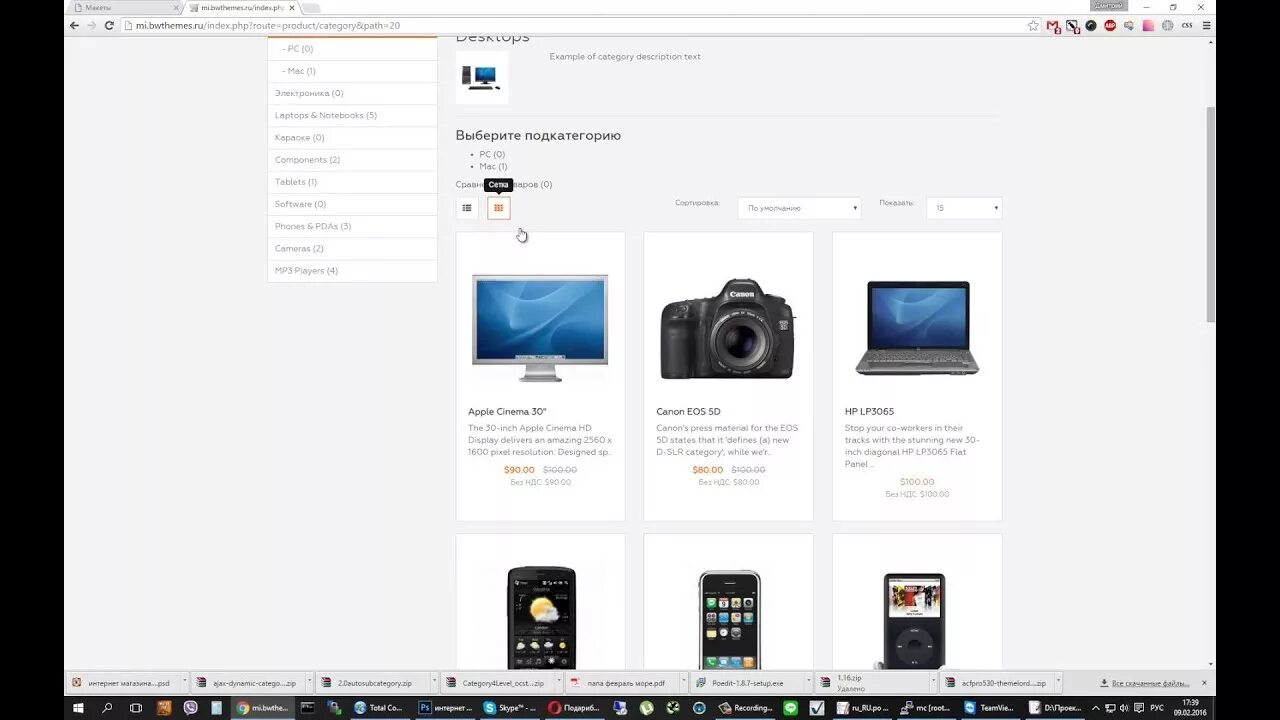Open the Chrome hamburger menu
This screenshot has width=1280, height=720.
pos(1206,26)
